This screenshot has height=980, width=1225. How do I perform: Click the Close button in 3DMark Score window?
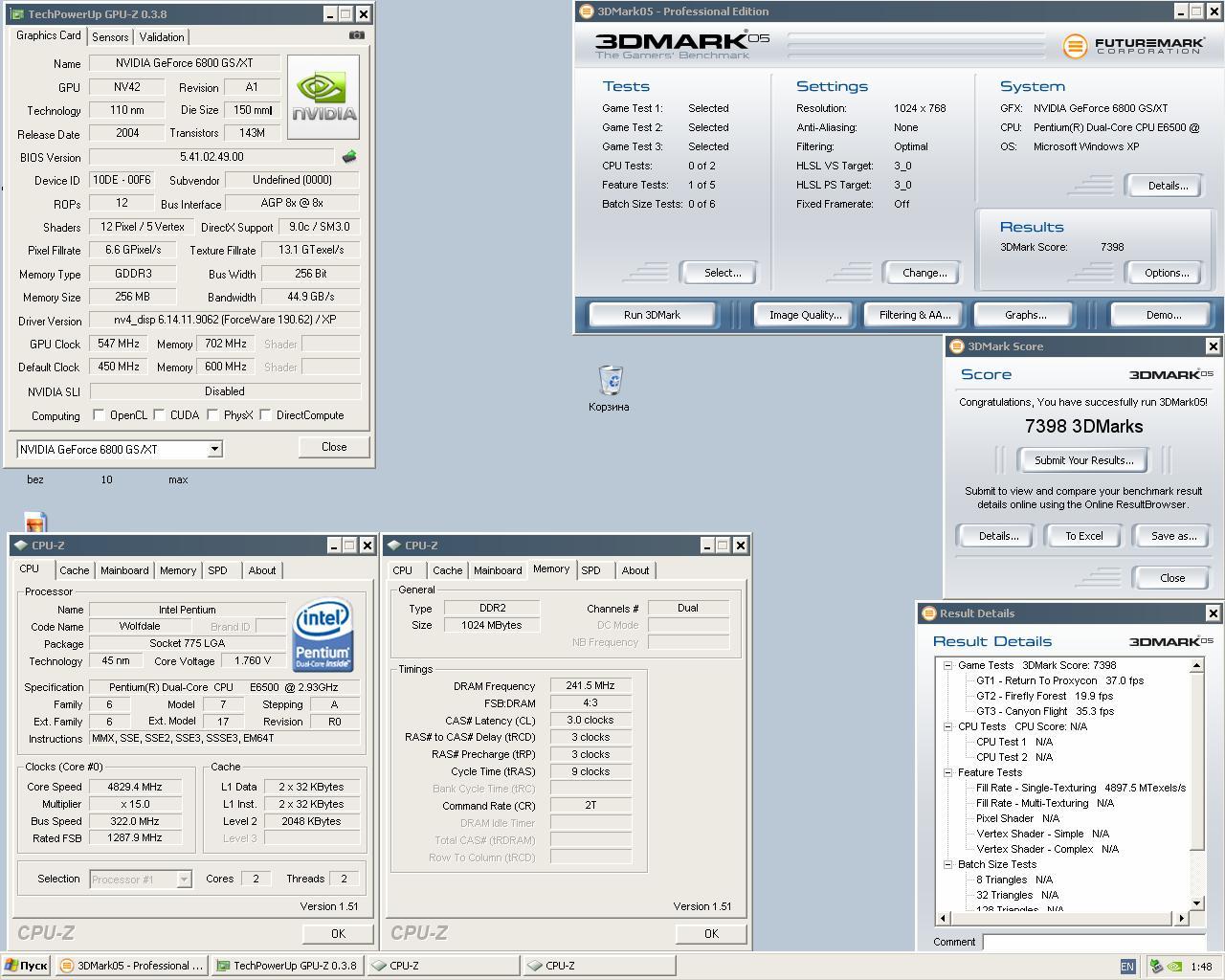point(1172,578)
